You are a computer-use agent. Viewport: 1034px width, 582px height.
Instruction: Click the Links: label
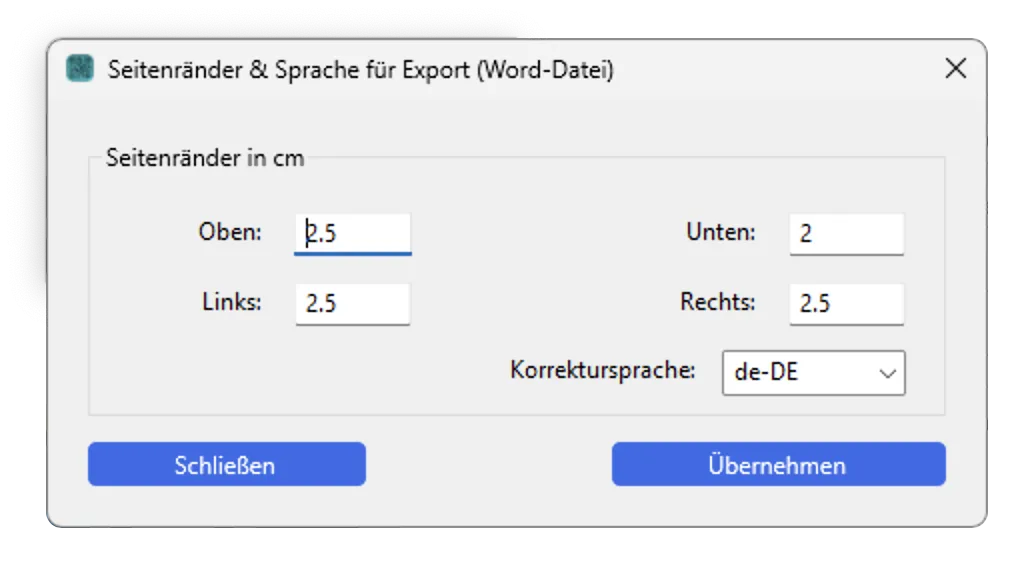click(x=232, y=302)
